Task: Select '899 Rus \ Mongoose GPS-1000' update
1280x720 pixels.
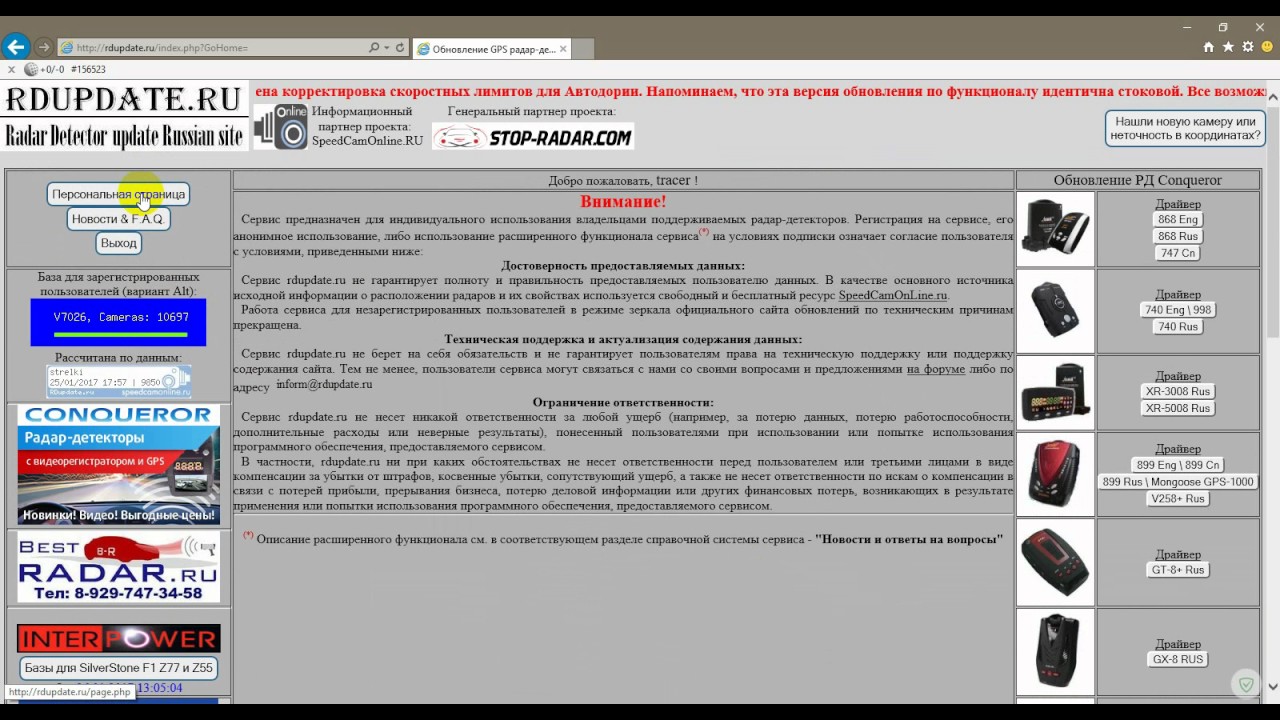Action: 1177,482
